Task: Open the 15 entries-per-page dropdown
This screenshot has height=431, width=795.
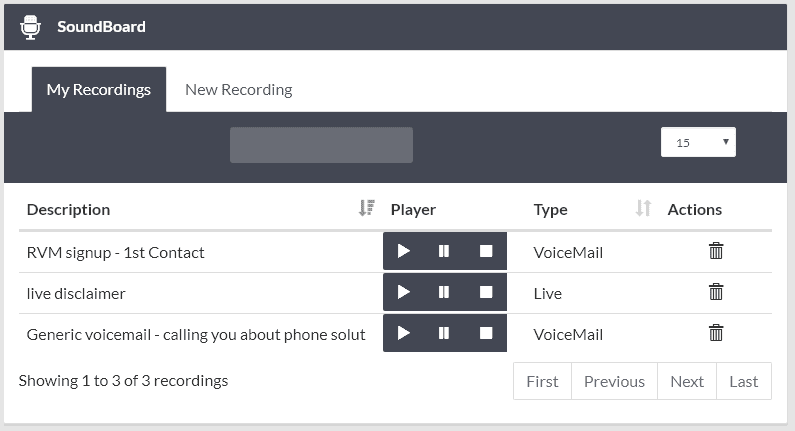Action: tap(698, 142)
